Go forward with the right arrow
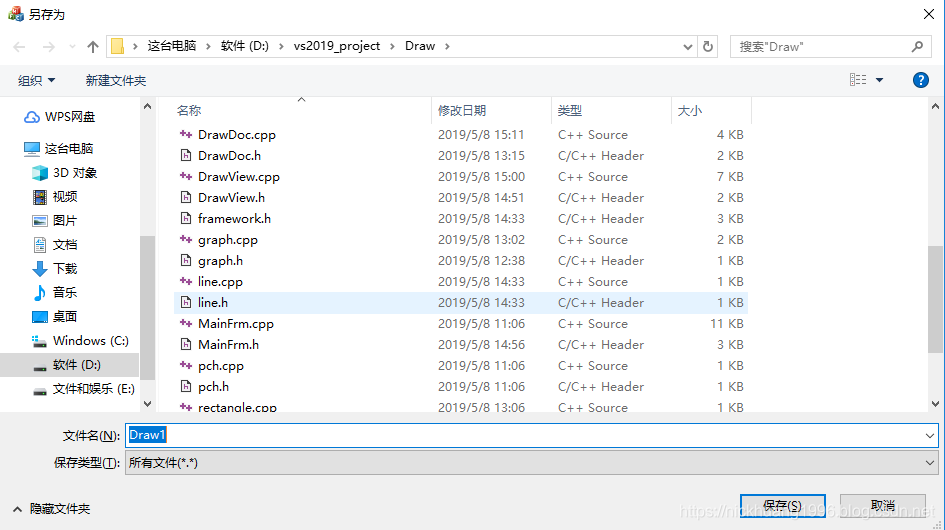 click(48, 46)
